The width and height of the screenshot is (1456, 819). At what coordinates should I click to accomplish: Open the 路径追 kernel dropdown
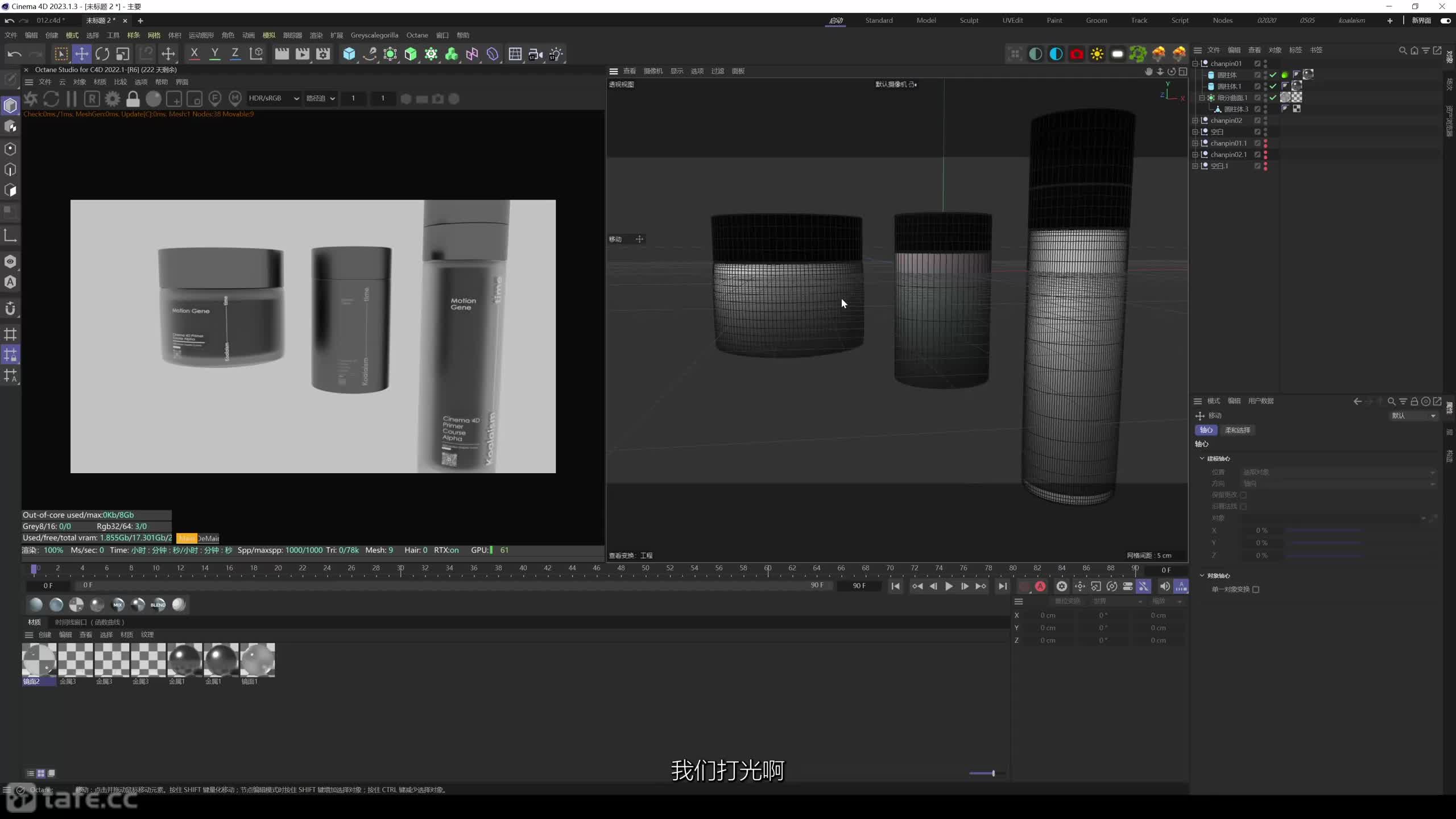click(321, 98)
